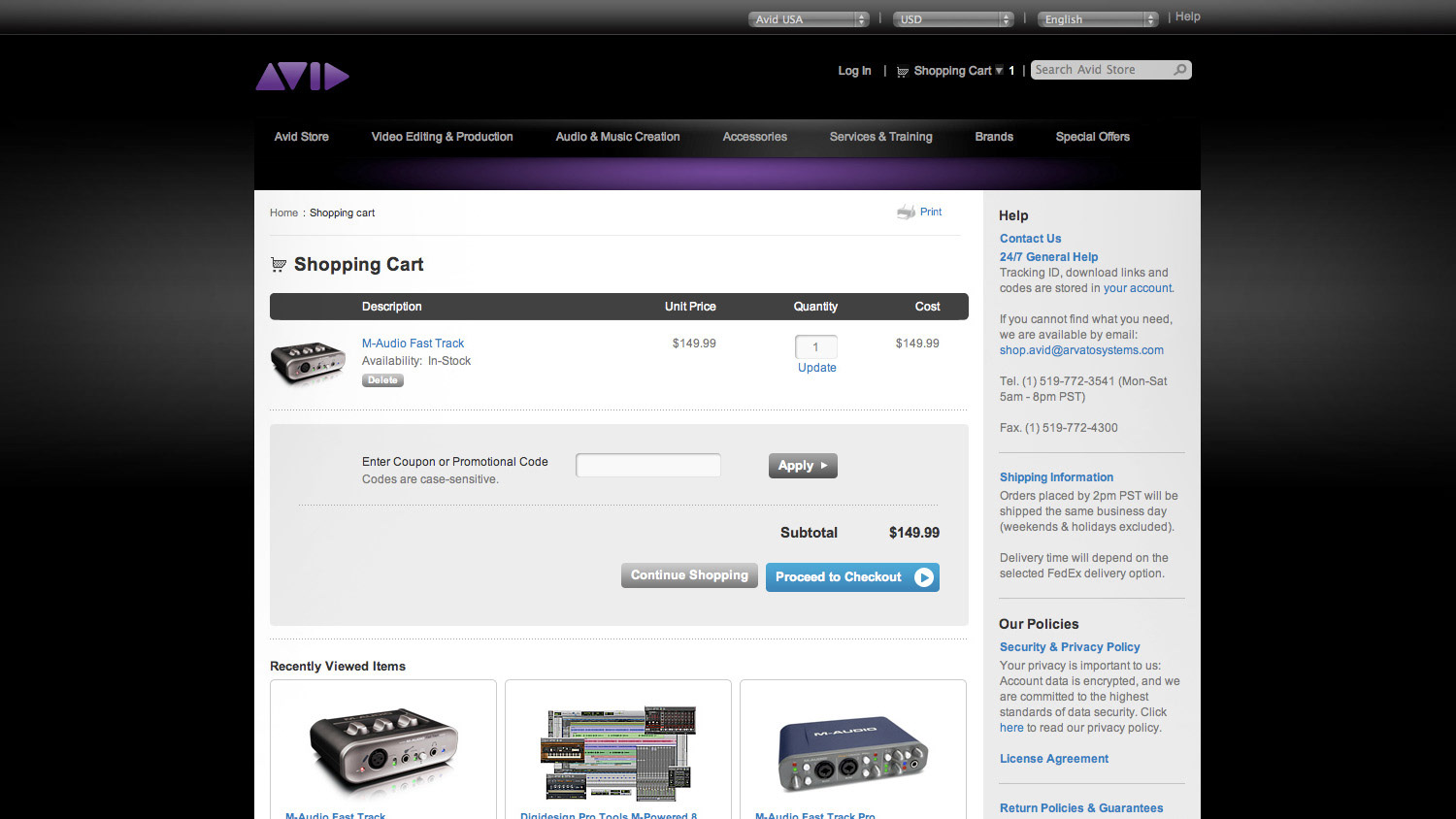This screenshot has width=1456, height=819.
Task: Click the arrow icon on Proceed to Checkout
Action: 923,577
